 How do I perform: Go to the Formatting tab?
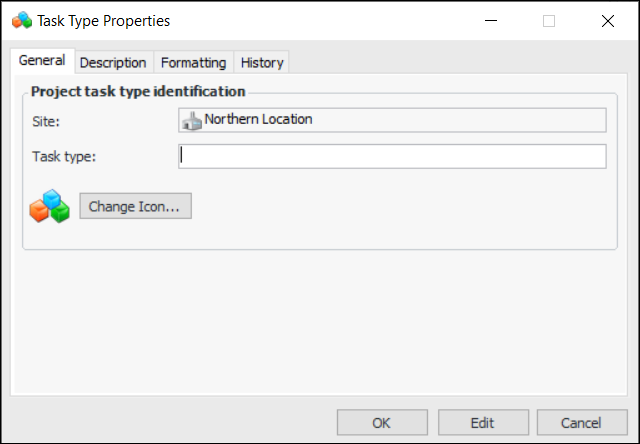193,62
